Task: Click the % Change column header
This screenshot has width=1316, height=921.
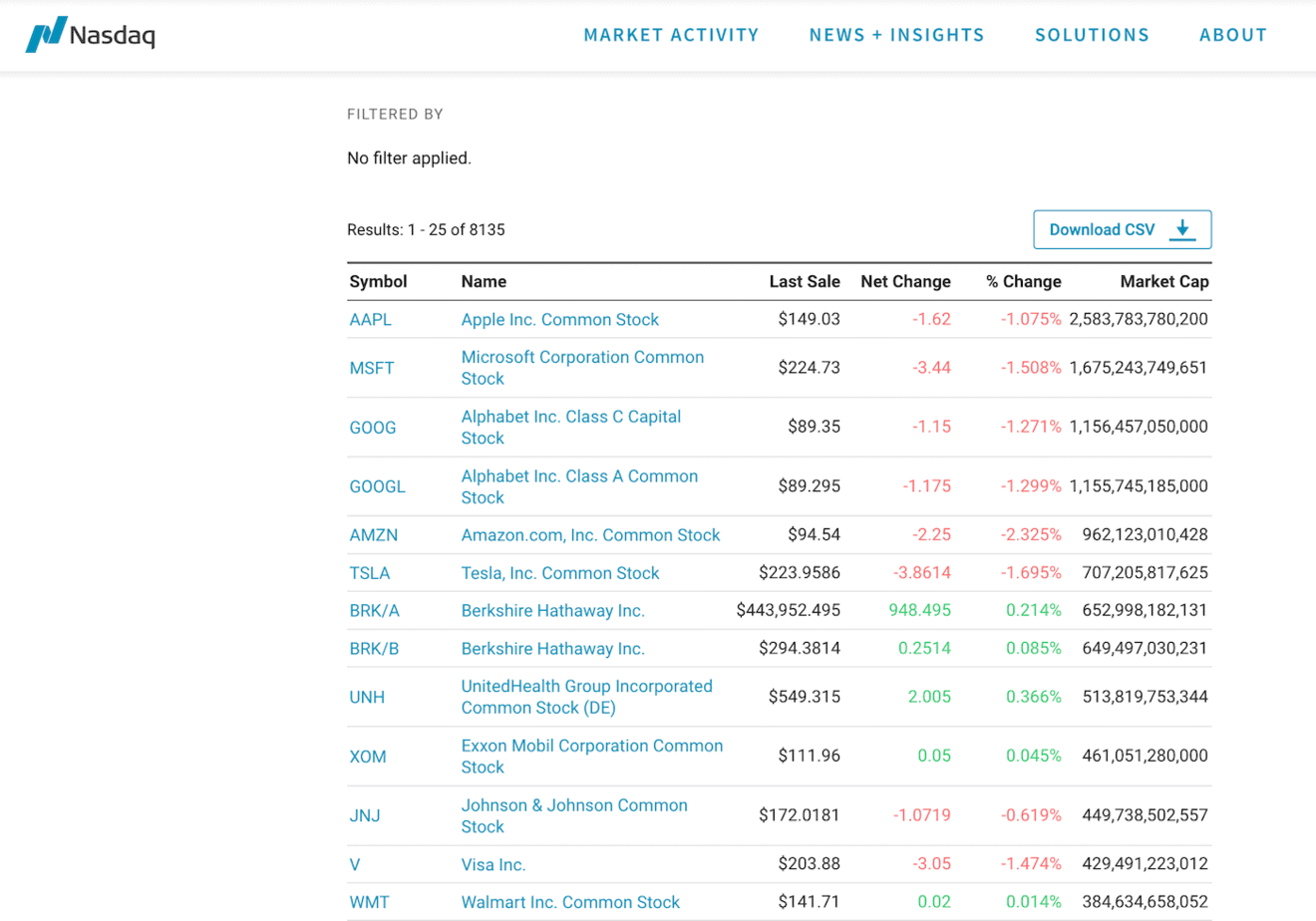Action: point(1024,282)
